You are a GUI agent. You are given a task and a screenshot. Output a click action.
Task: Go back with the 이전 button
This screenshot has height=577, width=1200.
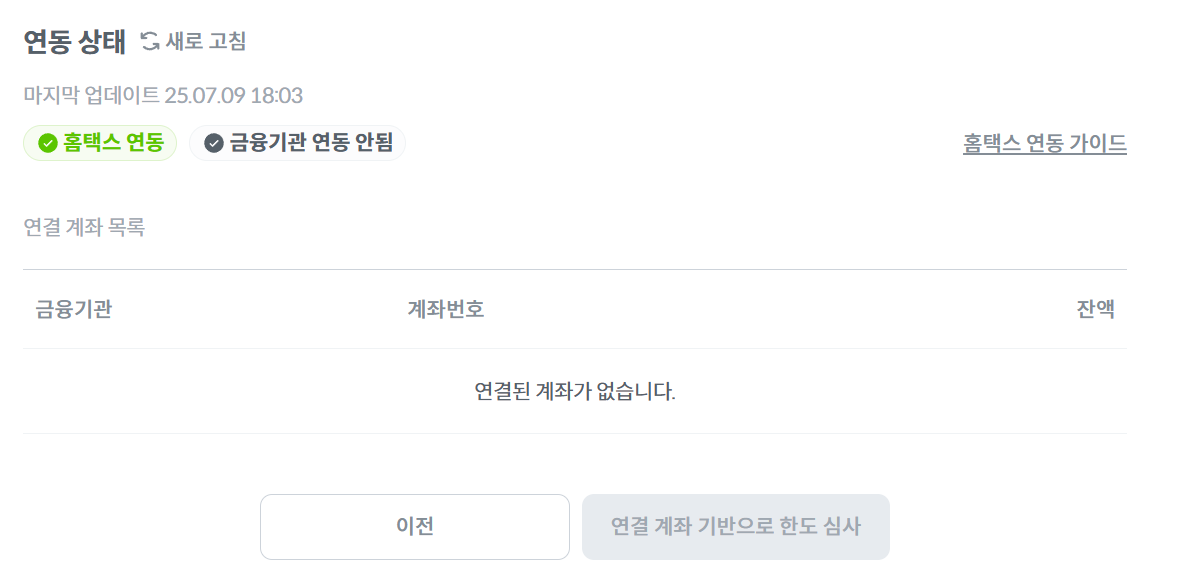(x=414, y=526)
